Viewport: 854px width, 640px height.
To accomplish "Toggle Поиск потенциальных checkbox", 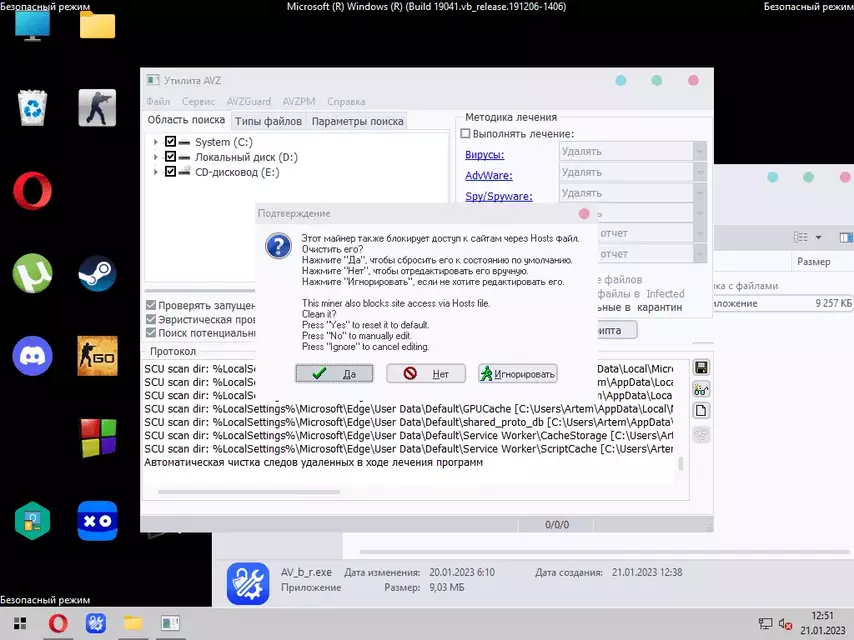I will point(151,333).
